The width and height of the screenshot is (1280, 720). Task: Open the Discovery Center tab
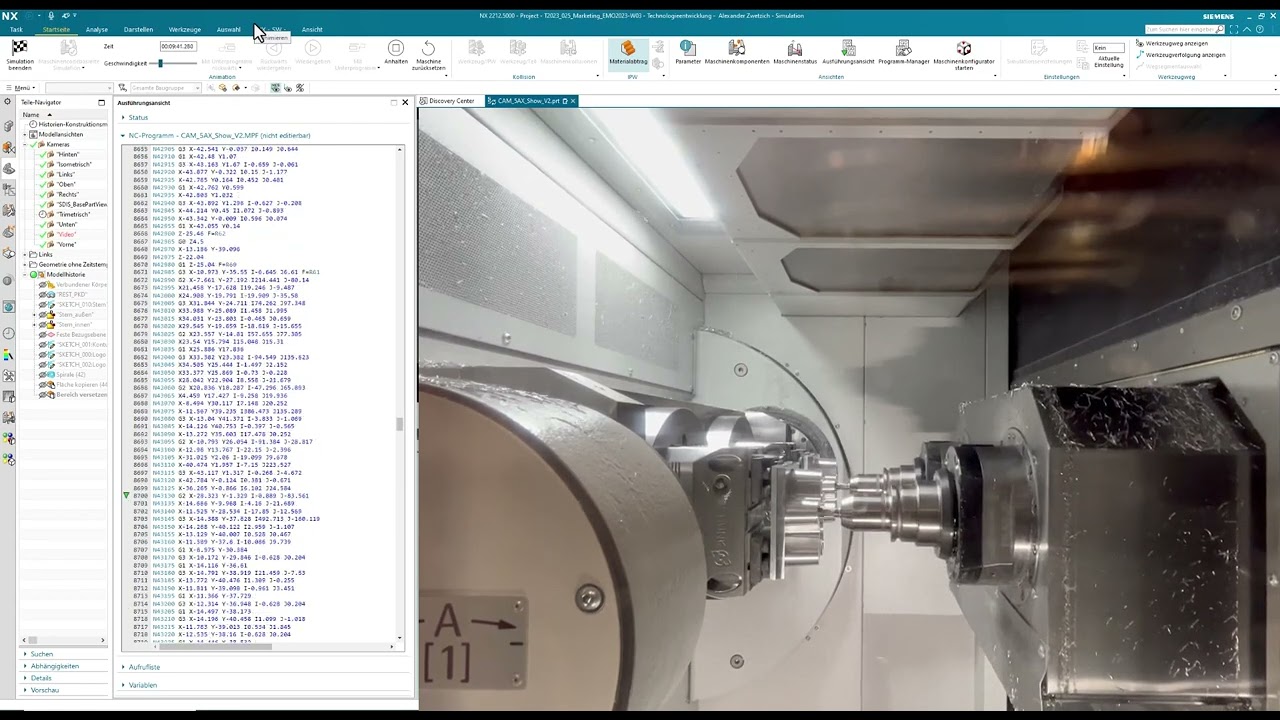point(447,101)
